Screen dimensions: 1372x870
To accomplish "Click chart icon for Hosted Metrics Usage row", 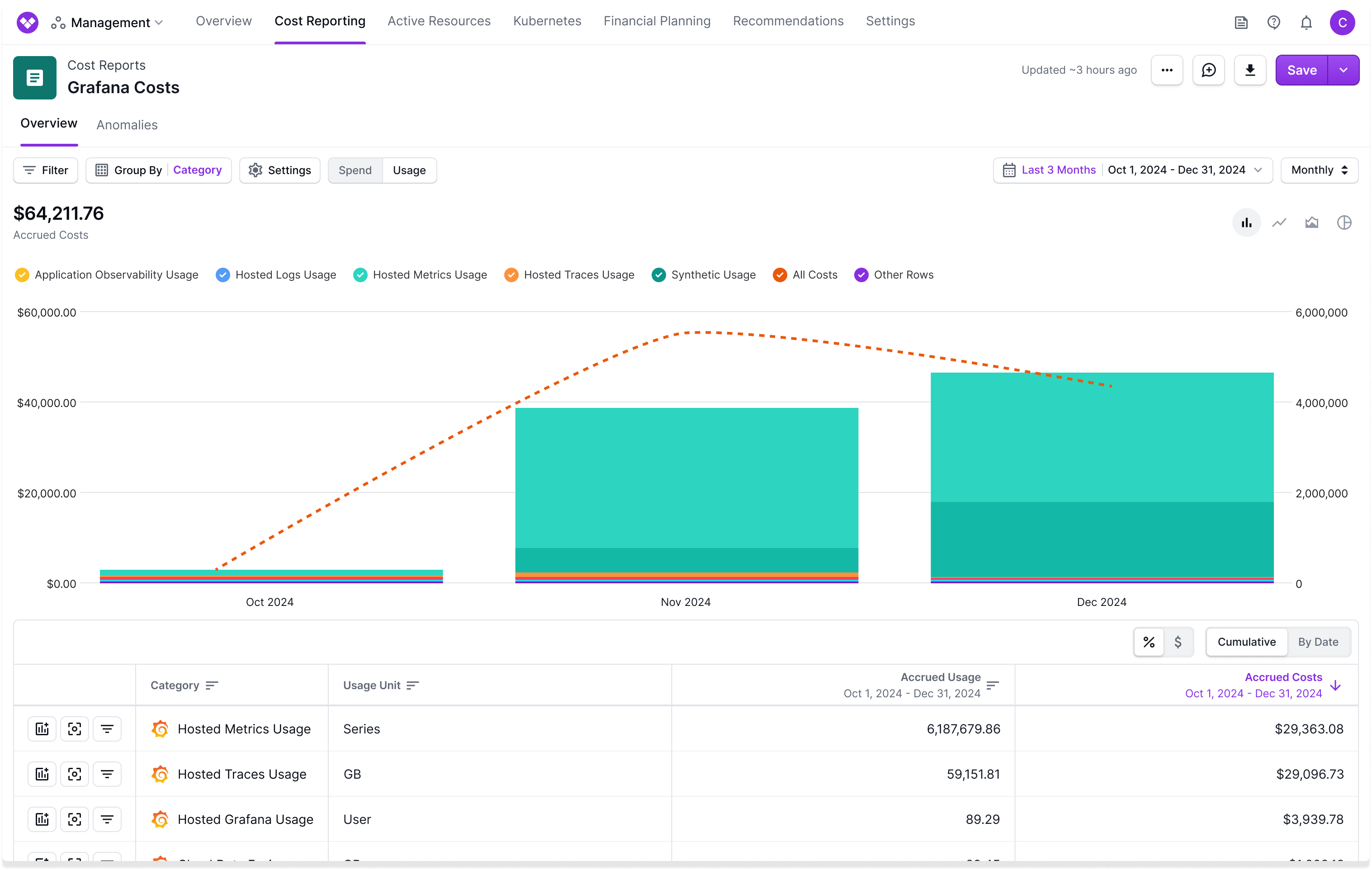I will click(x=42, y=729).
